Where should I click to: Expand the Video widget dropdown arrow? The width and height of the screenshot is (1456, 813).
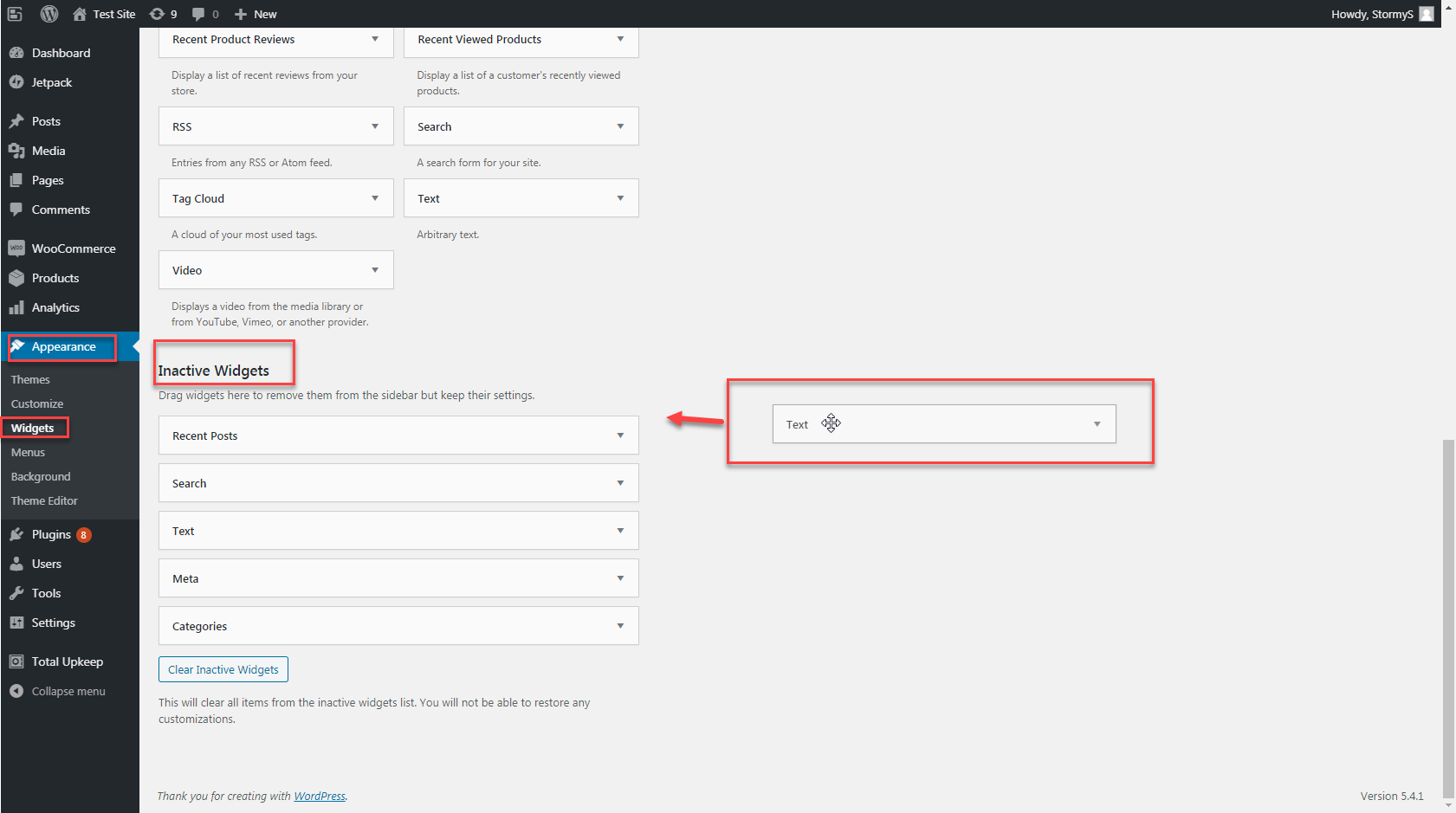pyautogui.click(x=375, y=270)
